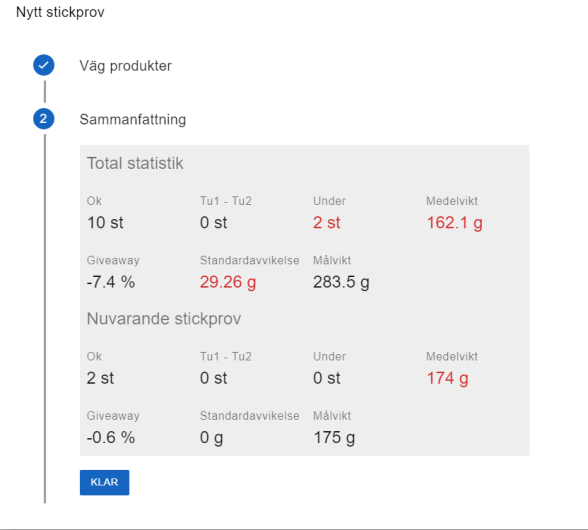
Task: Click current sample Standardavvikelse 0 g
Action: click(212, 438)
